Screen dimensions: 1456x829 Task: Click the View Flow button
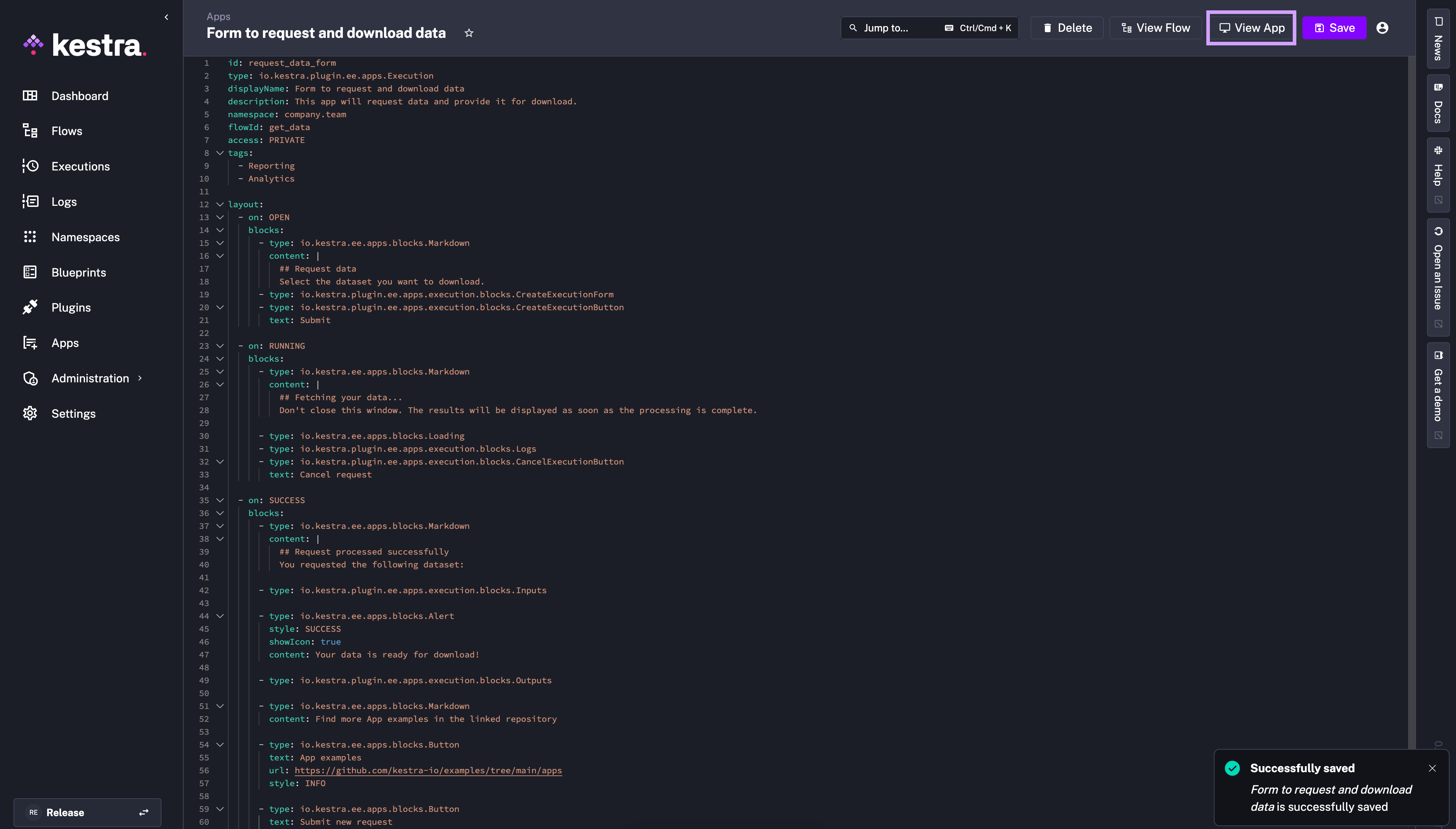point(1156,28)
